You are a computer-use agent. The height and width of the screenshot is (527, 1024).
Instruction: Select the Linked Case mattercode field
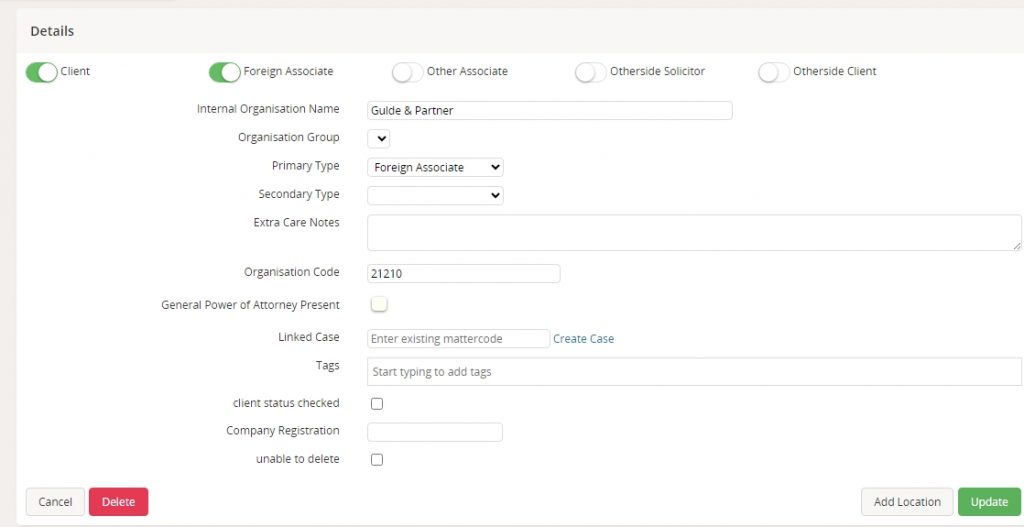coord(458,339)
